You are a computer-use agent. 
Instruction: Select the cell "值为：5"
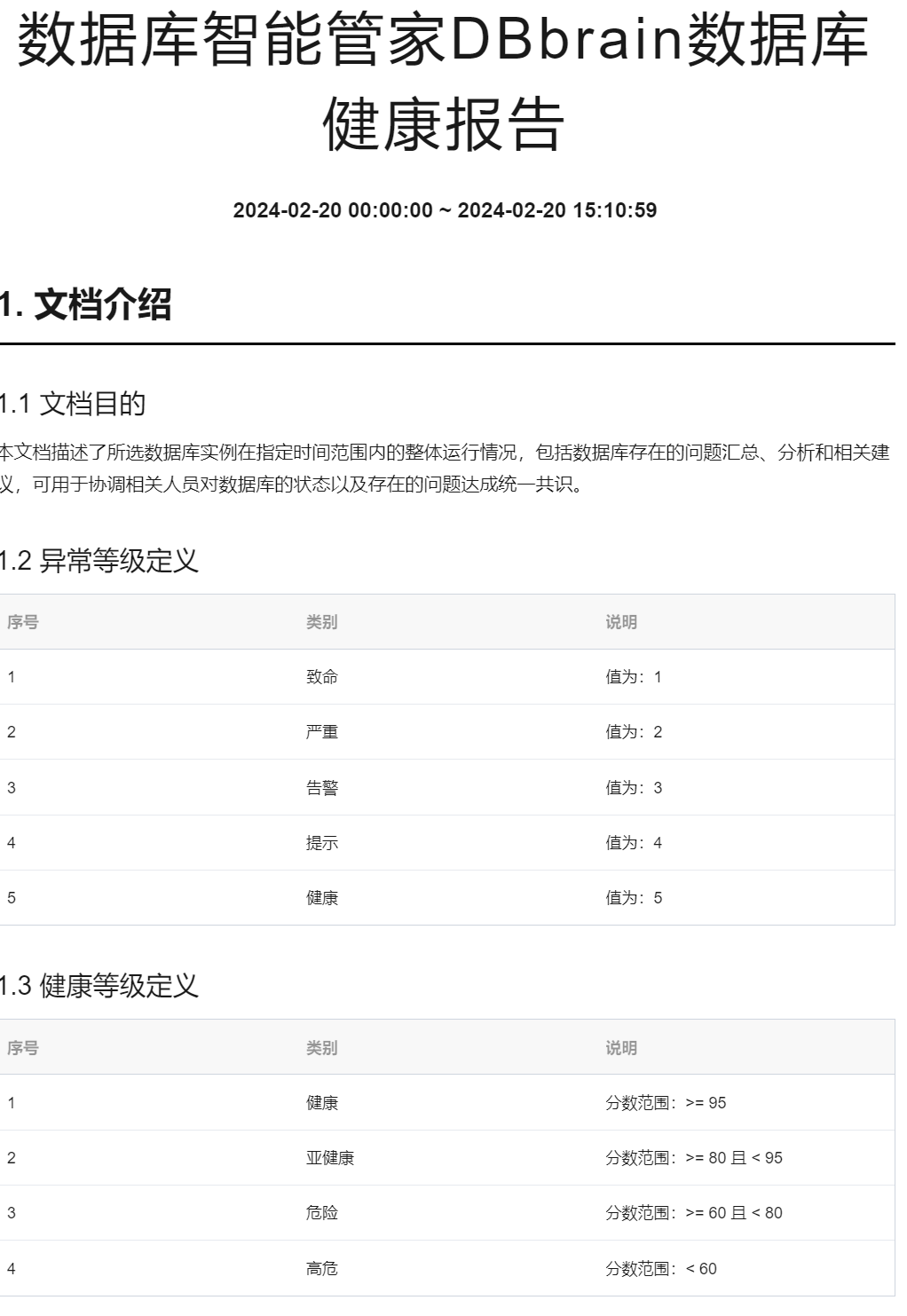[634, 898]
